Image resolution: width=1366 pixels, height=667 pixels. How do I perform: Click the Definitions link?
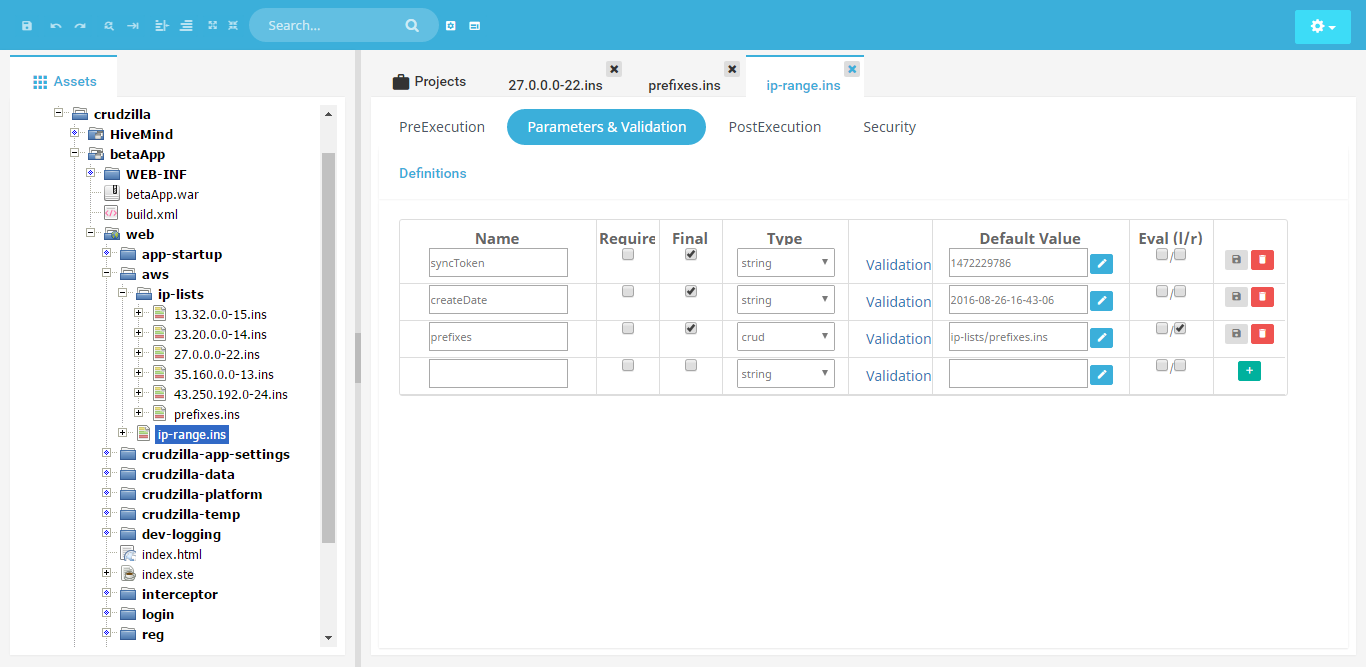point(432,173)
